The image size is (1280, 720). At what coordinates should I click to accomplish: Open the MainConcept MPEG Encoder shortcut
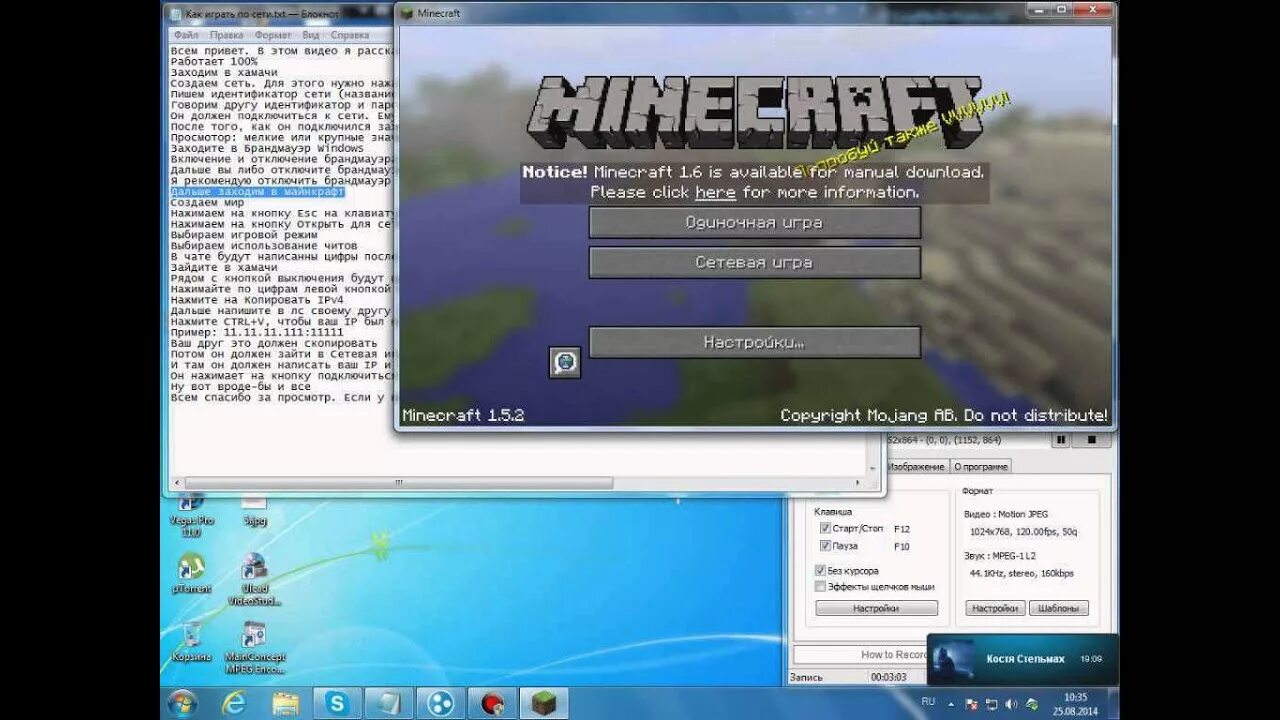pos(255,648)
